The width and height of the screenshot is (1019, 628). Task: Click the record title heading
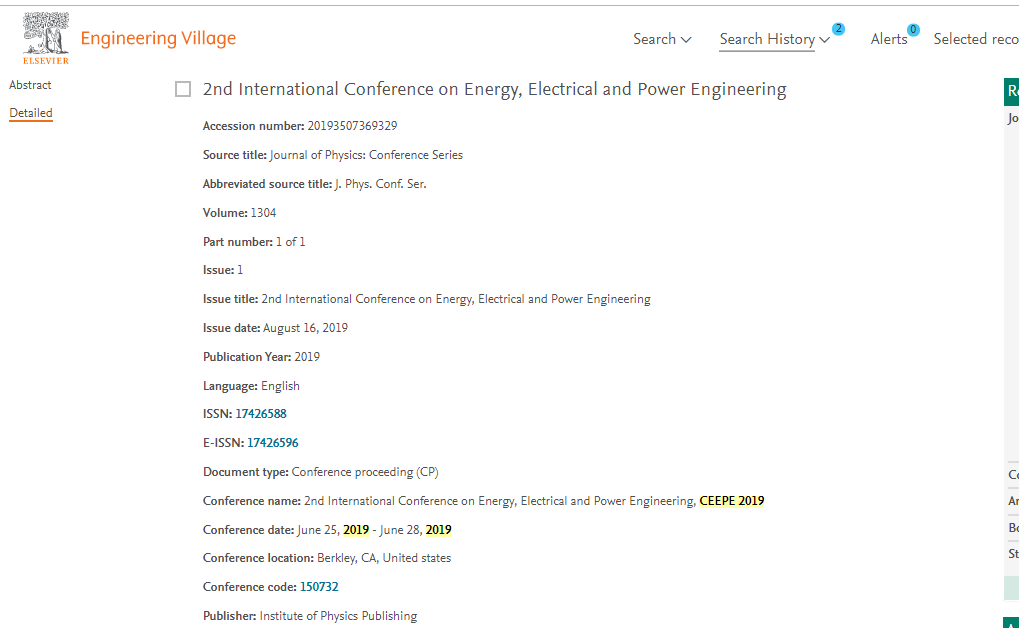(495, 89)
